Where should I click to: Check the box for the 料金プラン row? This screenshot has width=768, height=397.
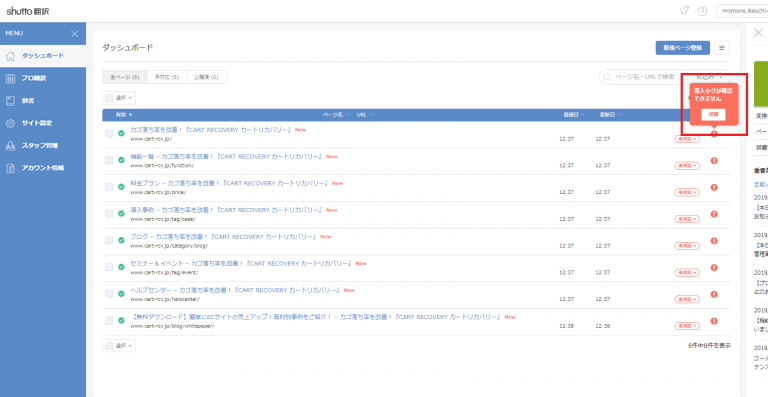(109, 187)
